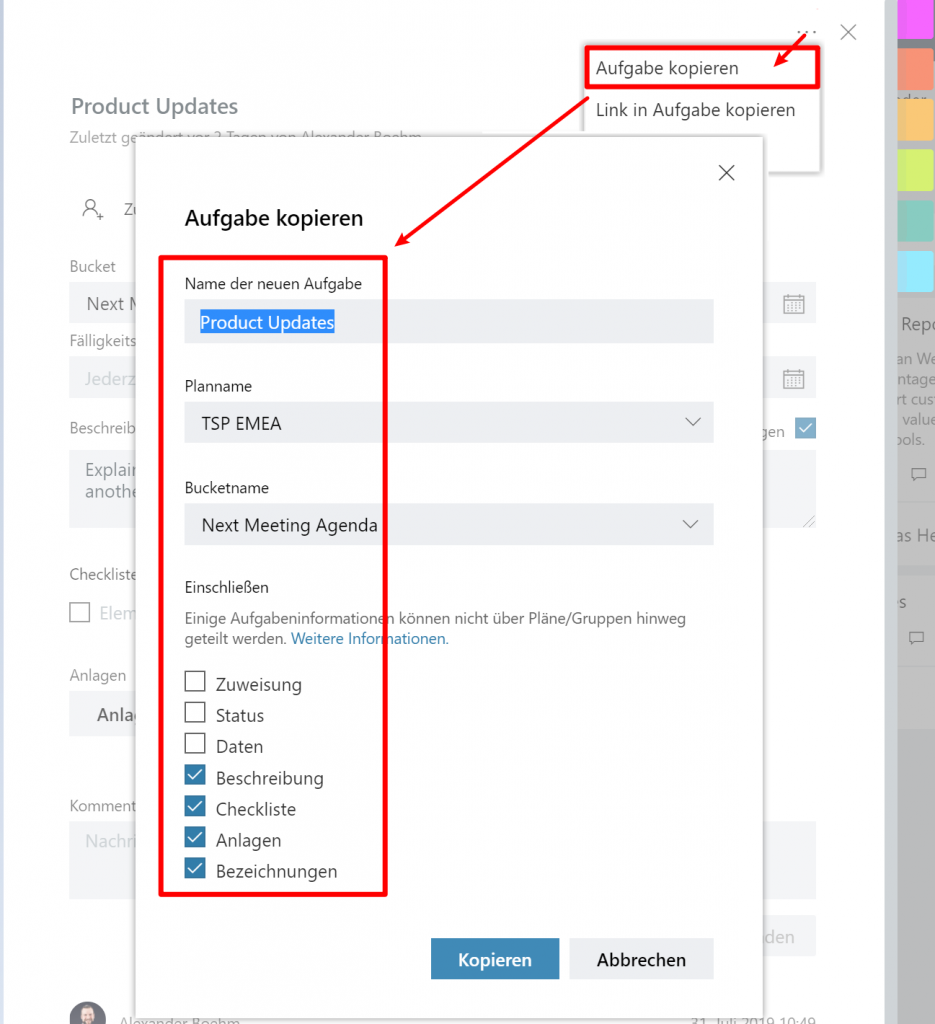935x1024 pixels.
Task: Click the due date calendar icon
Action: [x=793, y=379]
